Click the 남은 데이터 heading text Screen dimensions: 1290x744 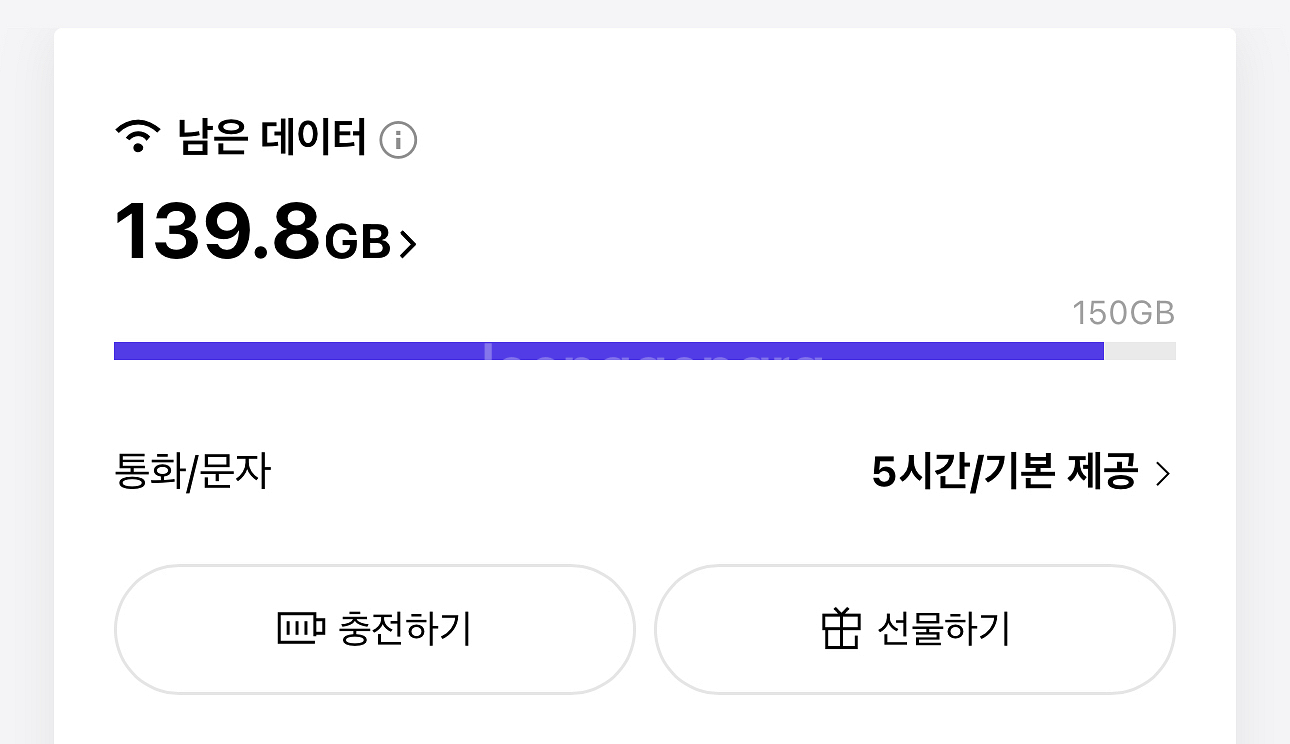(x=272, y=137)
